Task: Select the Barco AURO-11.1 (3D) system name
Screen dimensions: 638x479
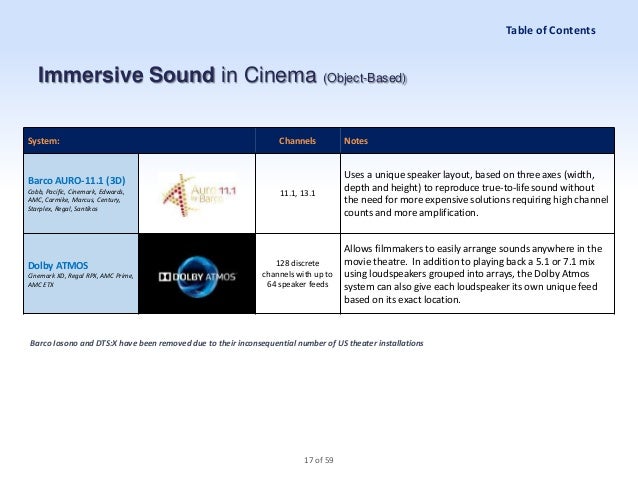Action: (76, 180)
